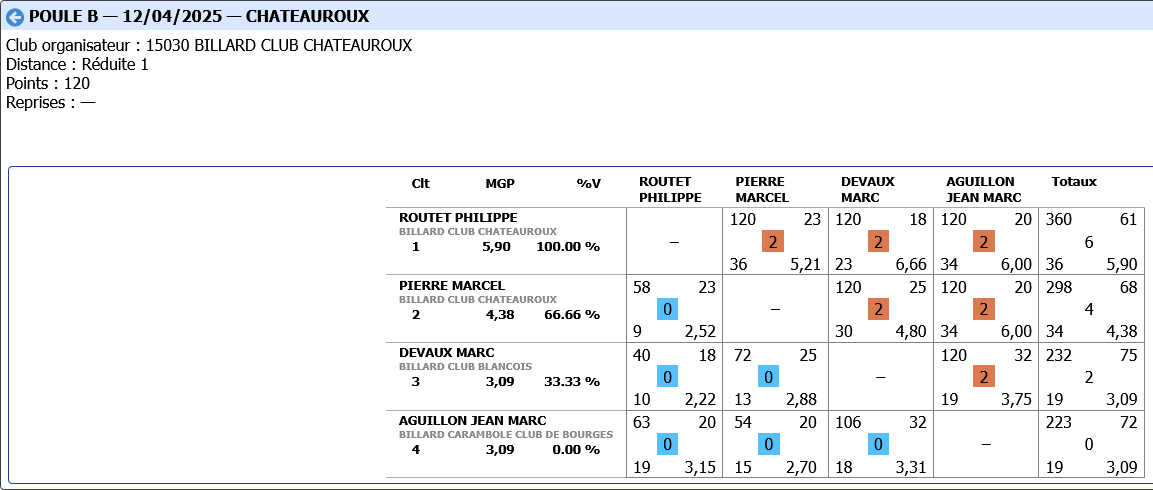
Task: Click orange 2 badge, Pierre Marcel versus Aguillon
Action: [x=984, y=309]
